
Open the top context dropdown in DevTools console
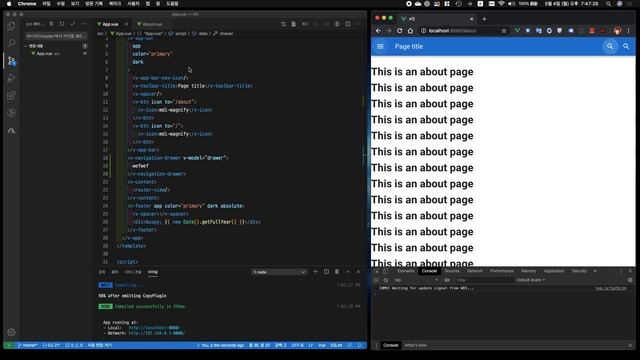(x=416, y=280)
